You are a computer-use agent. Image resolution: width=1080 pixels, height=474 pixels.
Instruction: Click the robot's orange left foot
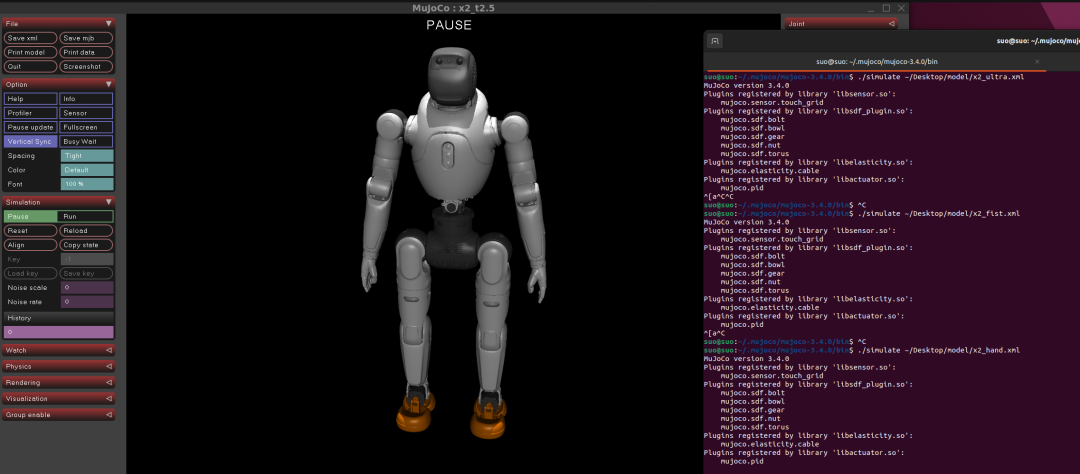point(488,418)
